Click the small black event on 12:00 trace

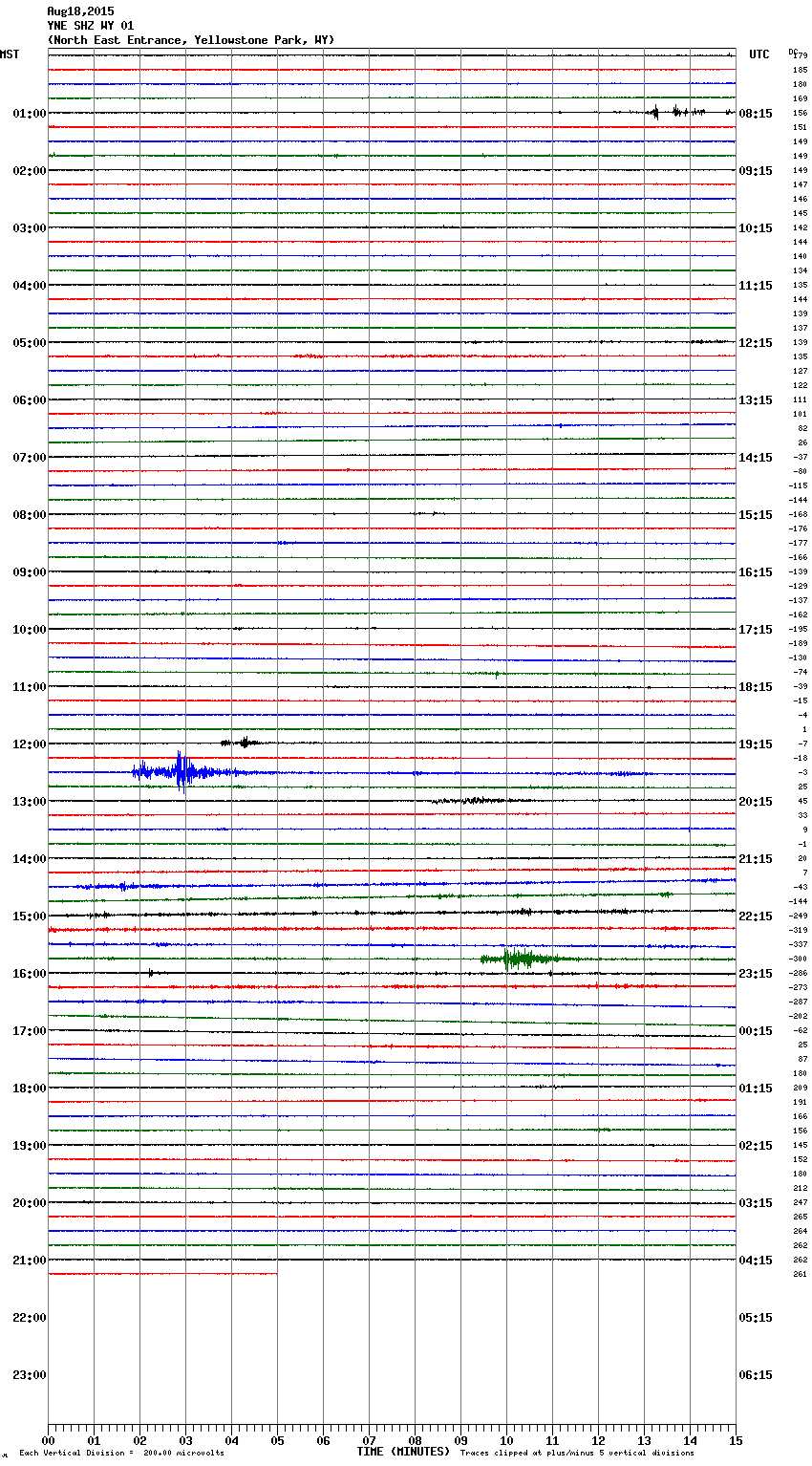point(244,742)
